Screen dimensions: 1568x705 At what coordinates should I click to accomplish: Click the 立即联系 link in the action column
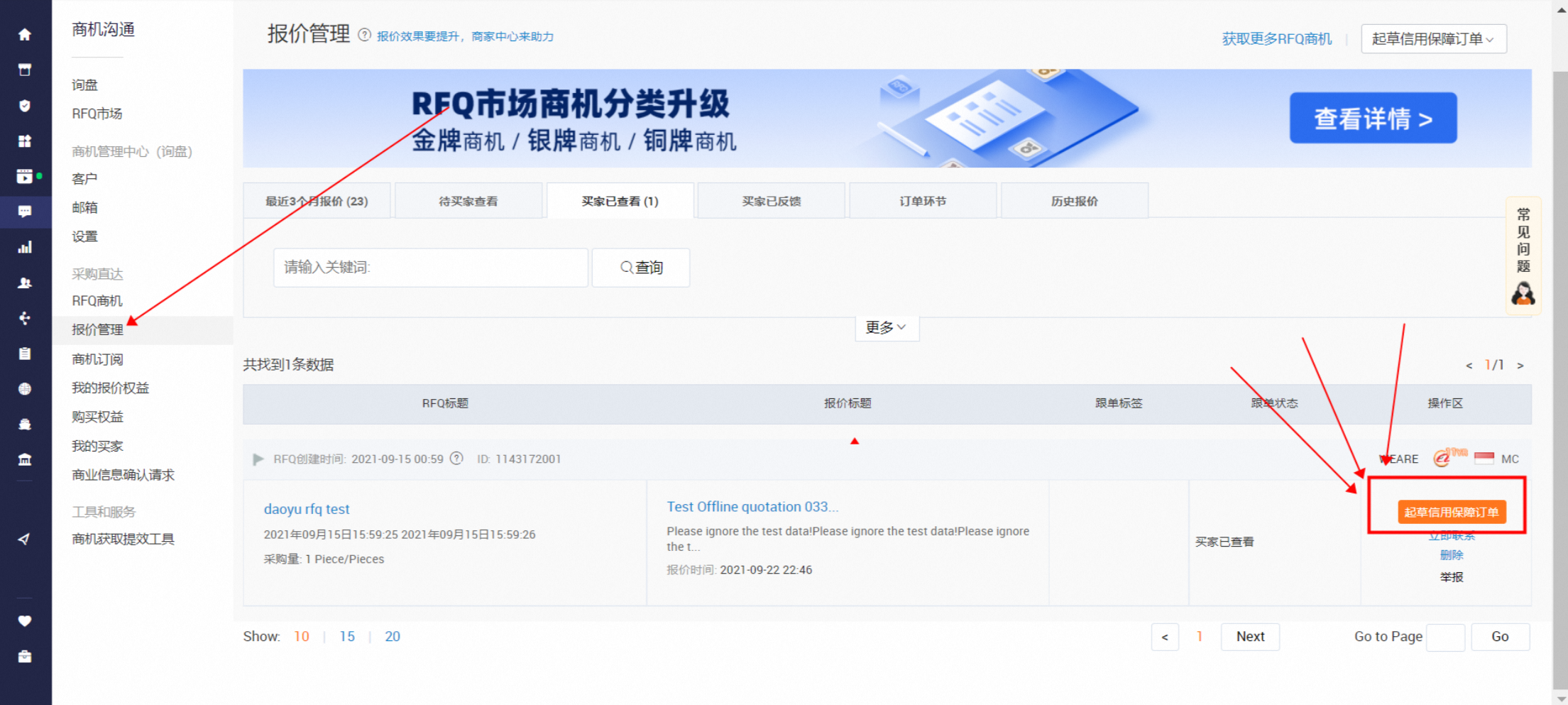point(1452,535)
